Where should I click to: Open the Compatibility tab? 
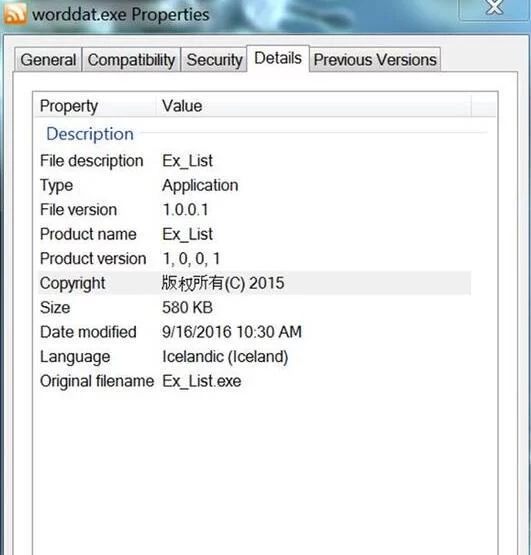coord(131,59)
